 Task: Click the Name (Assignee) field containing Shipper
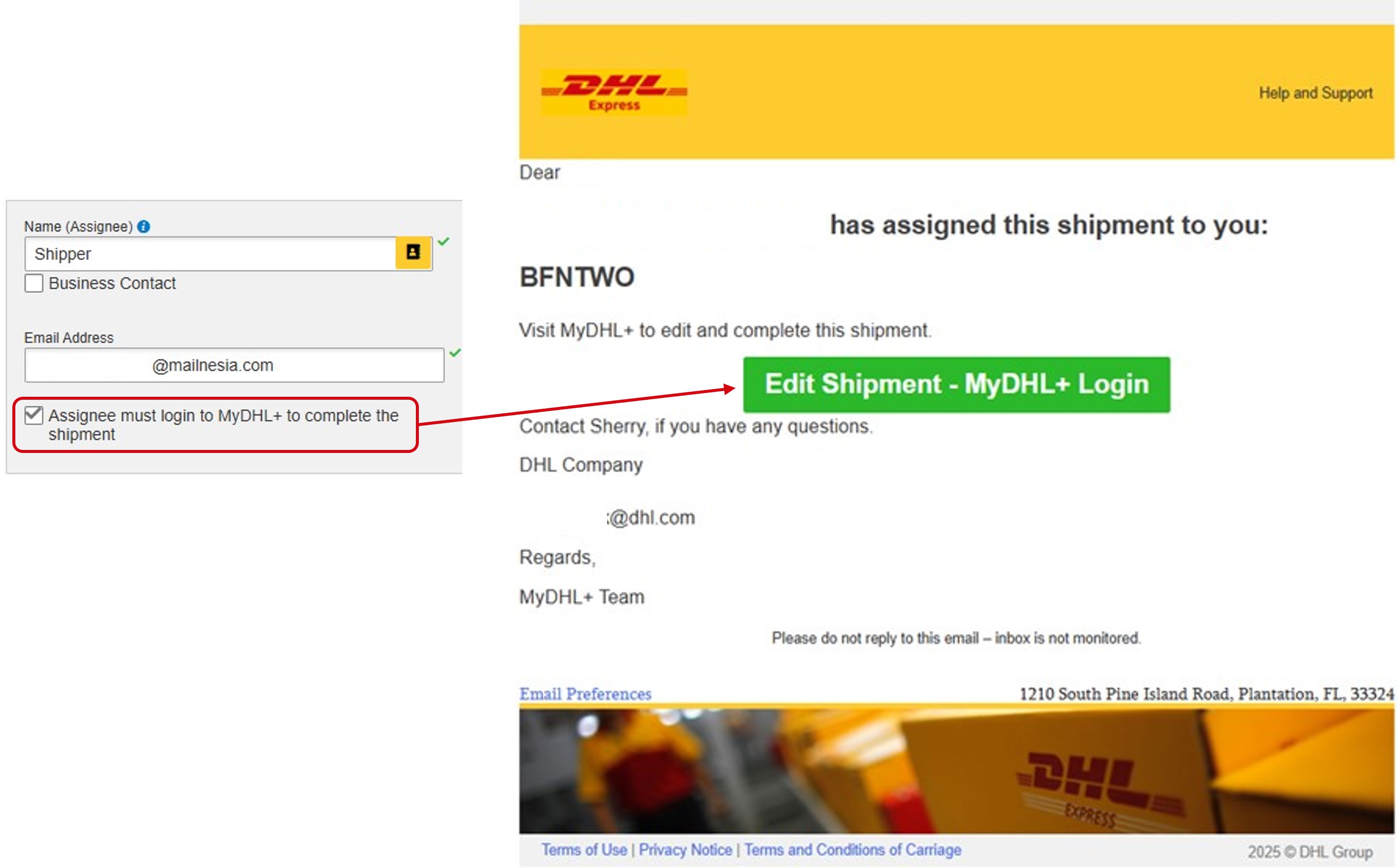click(210, 253)
